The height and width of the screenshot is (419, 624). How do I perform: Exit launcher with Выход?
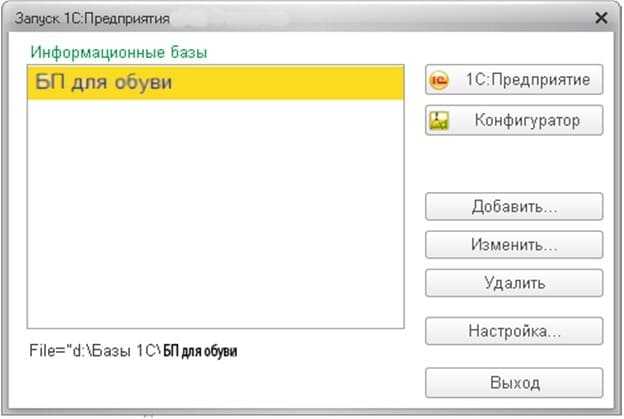click(x=514, y=383)
